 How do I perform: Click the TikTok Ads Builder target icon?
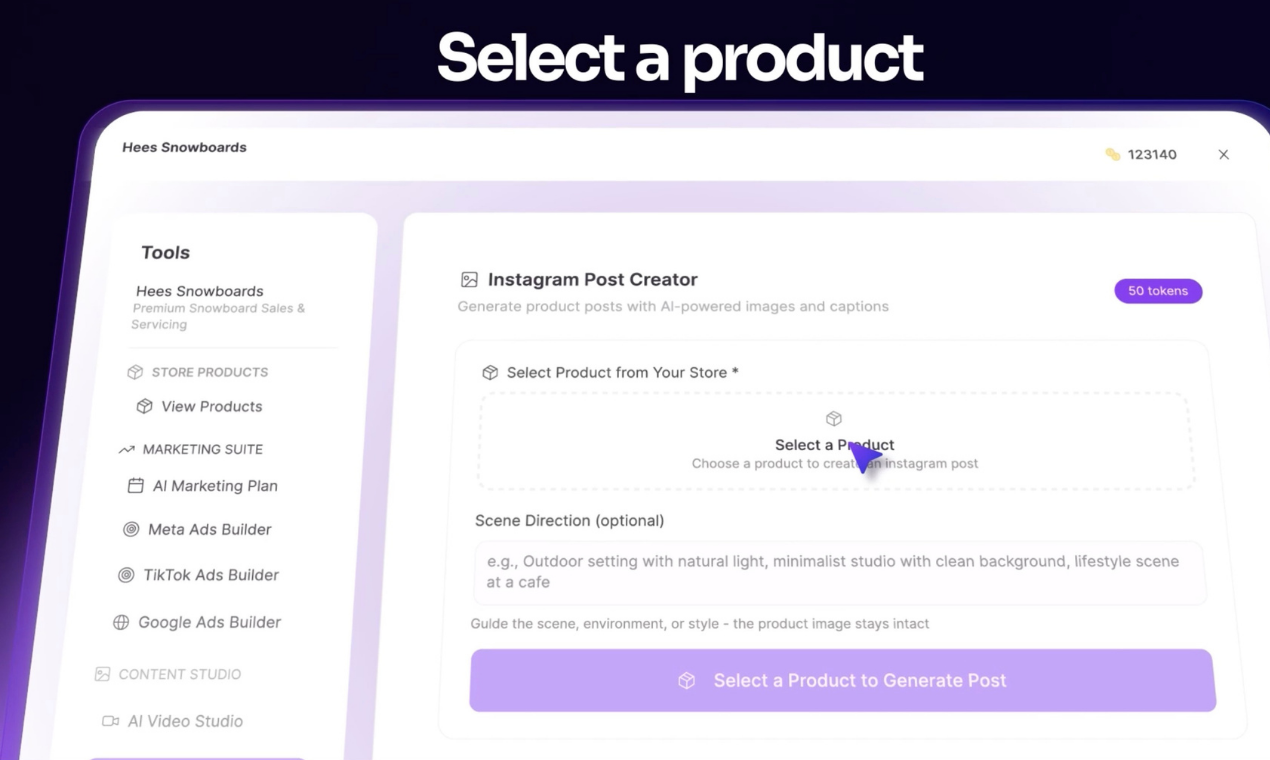click(x=126, y=575)
